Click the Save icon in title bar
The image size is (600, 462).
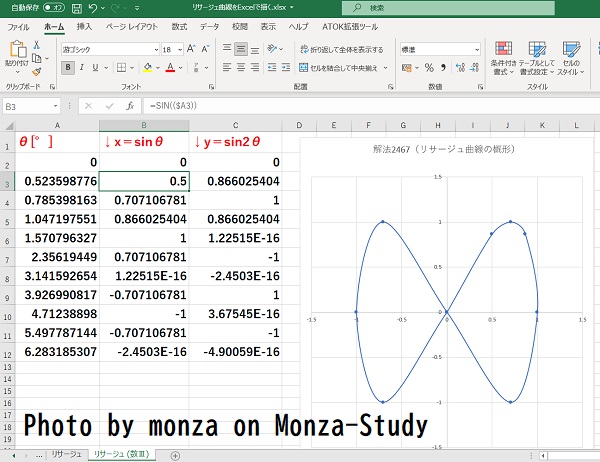click(x=76, y=8)
